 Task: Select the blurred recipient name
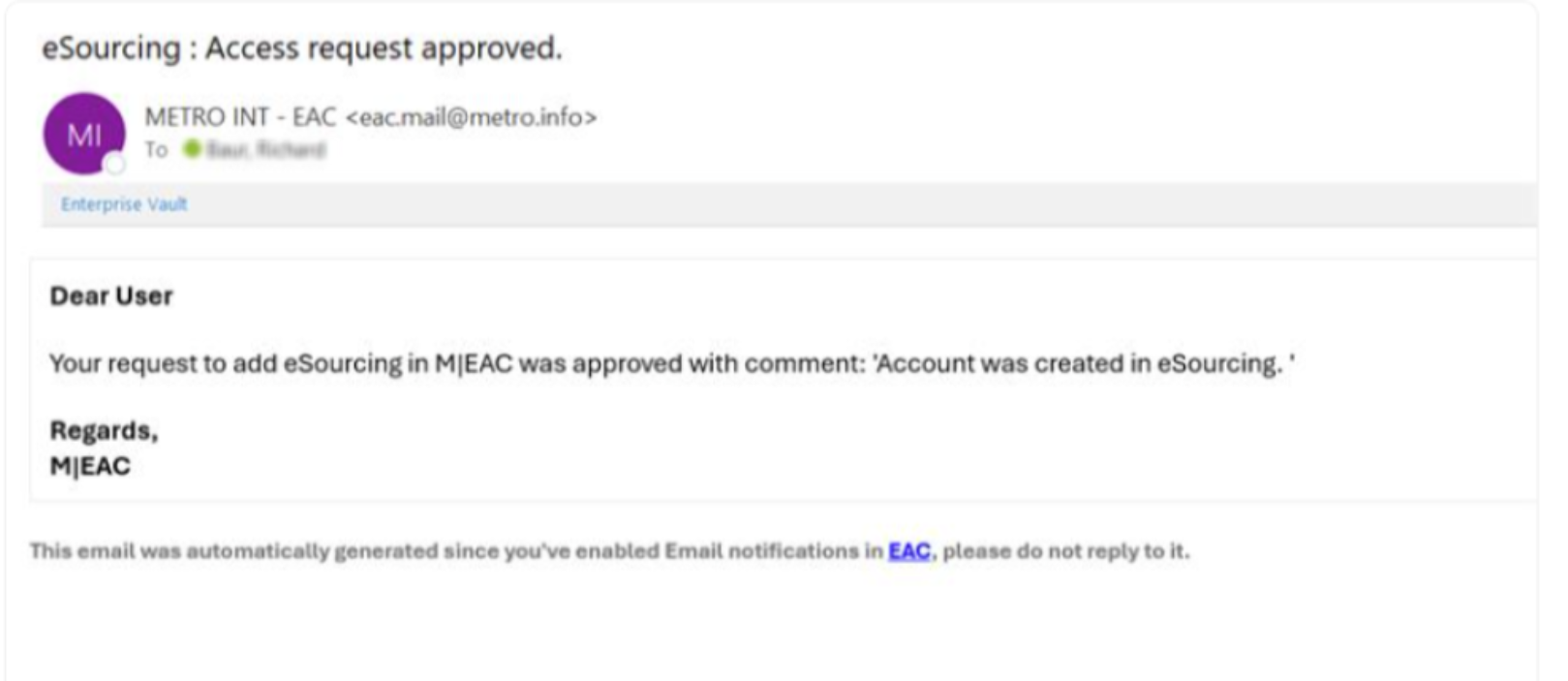tap(265, 150)
